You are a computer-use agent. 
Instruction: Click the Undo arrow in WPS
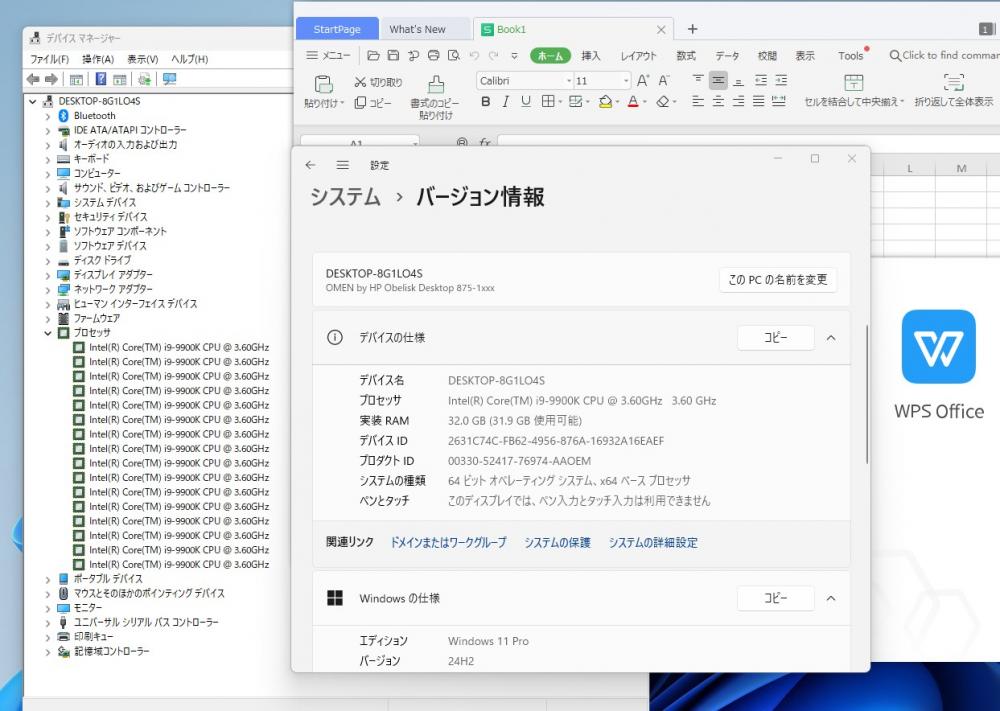(474, 55)
